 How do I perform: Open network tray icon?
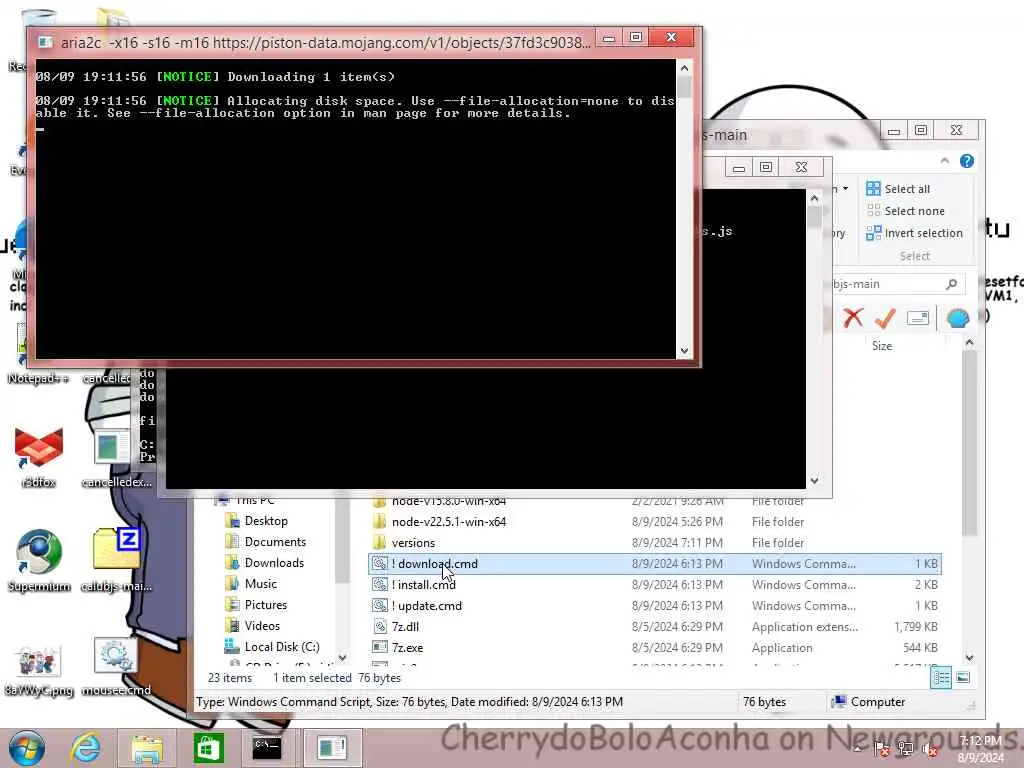[x=906, y=749]
